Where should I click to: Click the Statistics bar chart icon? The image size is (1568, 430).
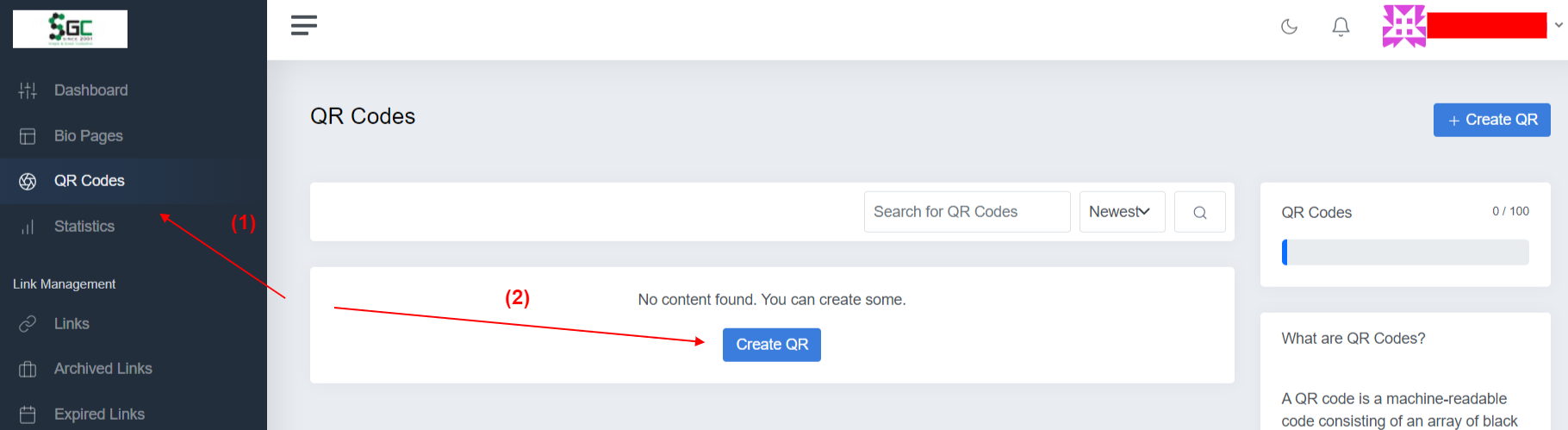(28, 227)
